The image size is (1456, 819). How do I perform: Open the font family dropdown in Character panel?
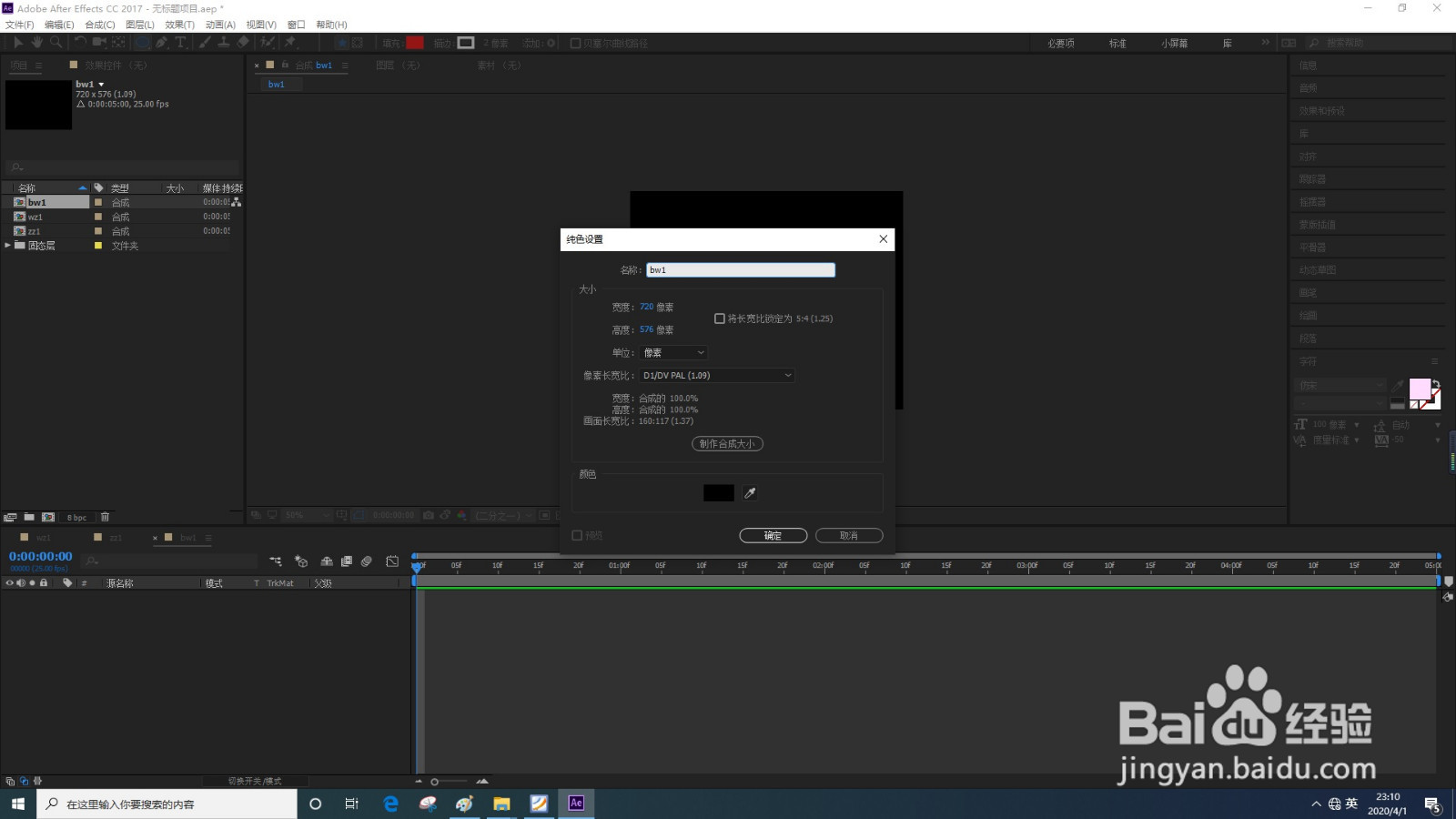click(1341, 386)
